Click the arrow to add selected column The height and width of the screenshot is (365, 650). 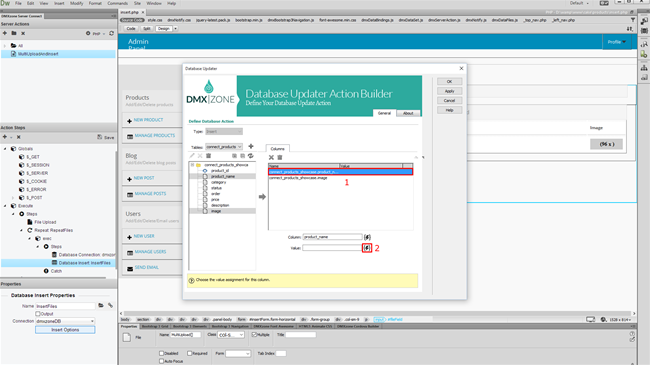262,197
